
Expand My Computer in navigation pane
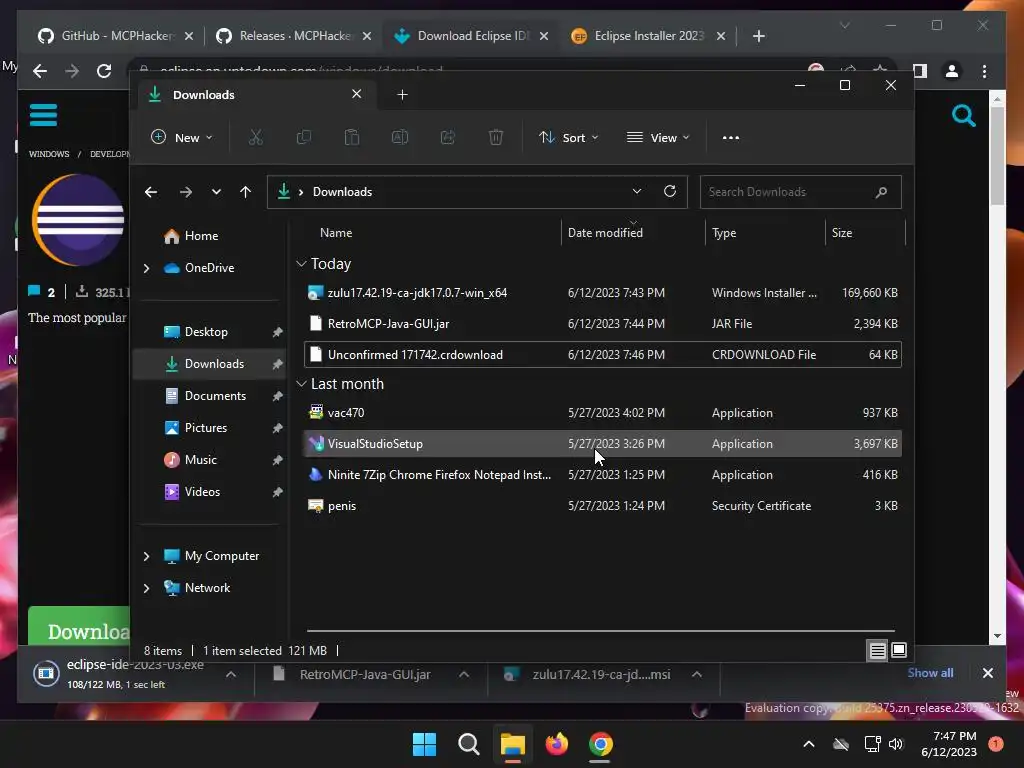pos(146,556)
